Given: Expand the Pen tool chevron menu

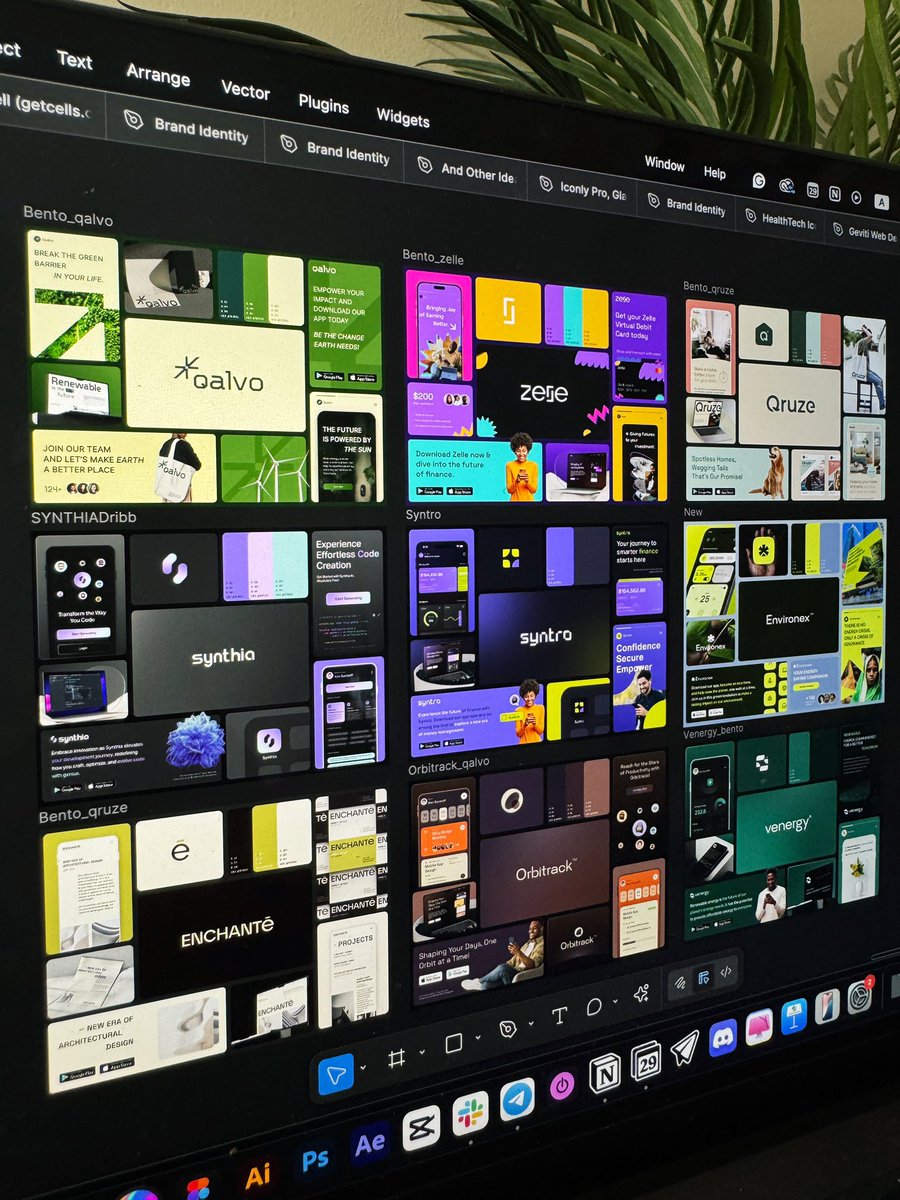Looking at the screenshot, I should pos(531,1023).
